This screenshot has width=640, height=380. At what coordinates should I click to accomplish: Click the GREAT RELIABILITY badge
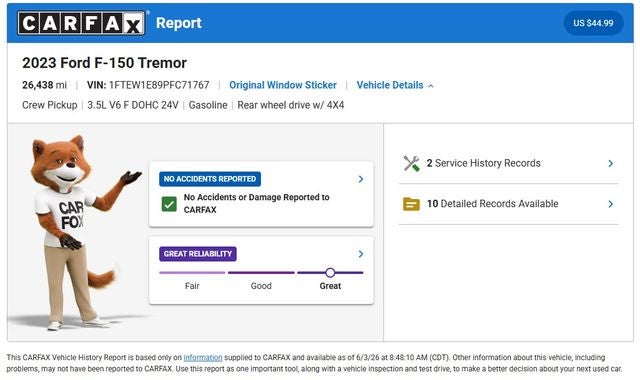point(198,253)
